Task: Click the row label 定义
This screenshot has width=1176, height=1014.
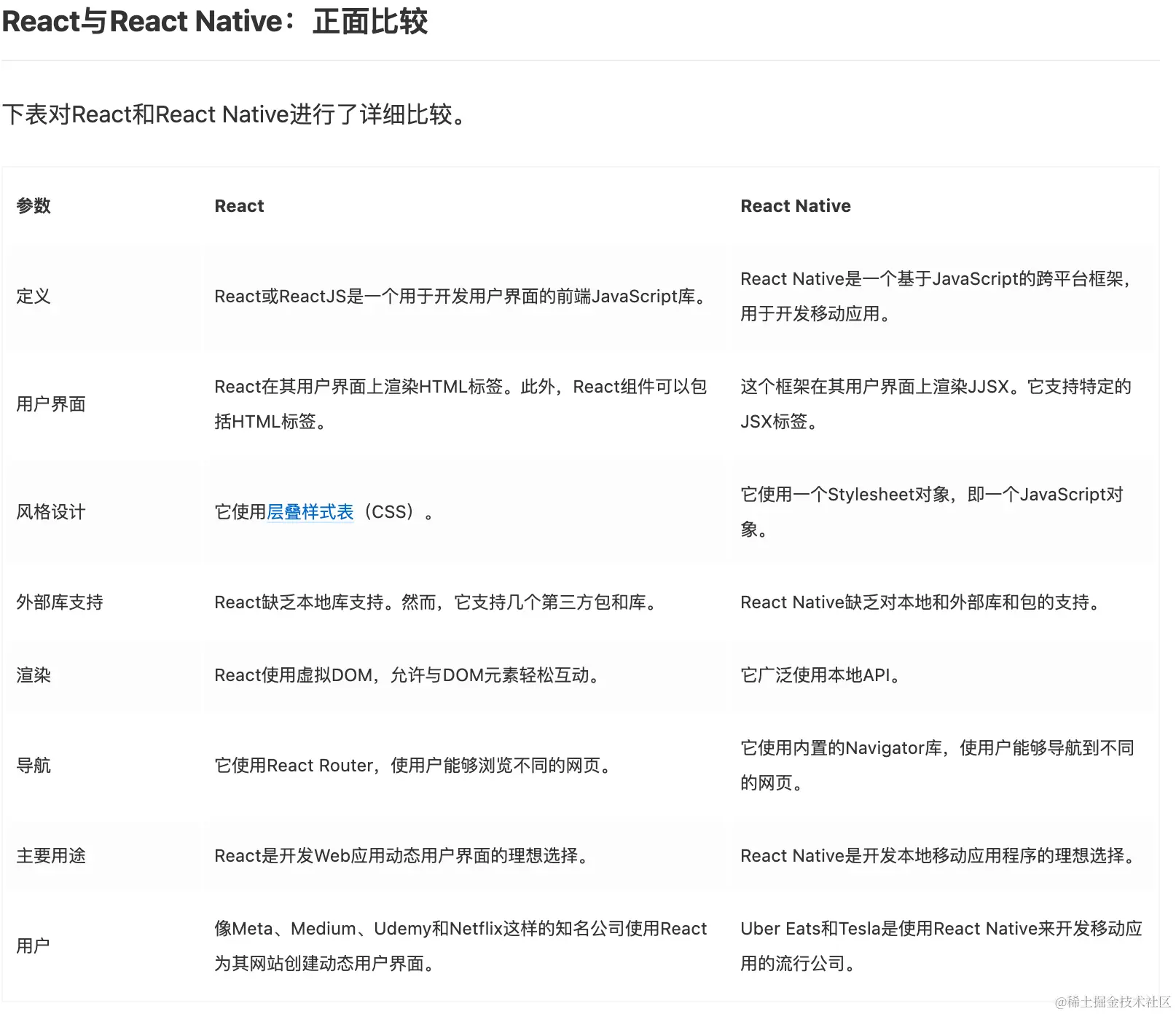Action: 34,296
